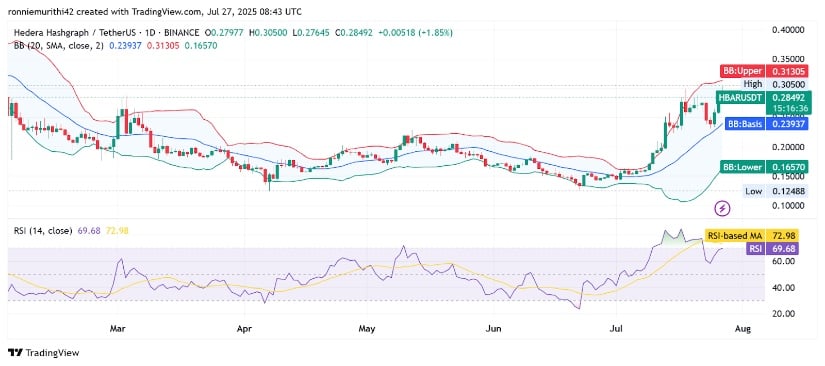The image size is (825, 366).
Task: Click the purple lightning bolt icon
Action: 722,209
